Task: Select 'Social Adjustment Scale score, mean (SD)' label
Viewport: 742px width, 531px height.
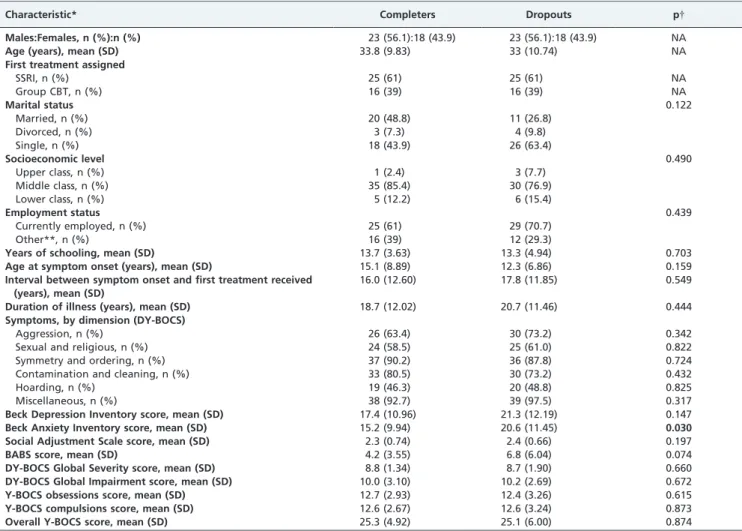Action: (107, 441)
